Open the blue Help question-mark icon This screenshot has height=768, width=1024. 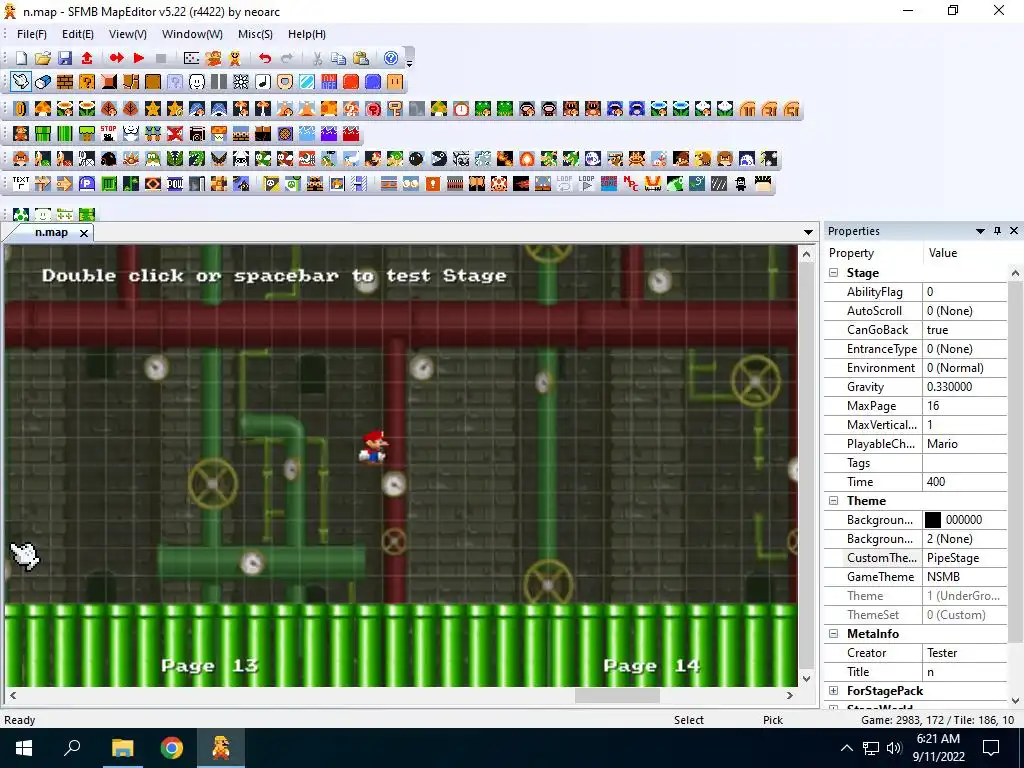point(391,58)
